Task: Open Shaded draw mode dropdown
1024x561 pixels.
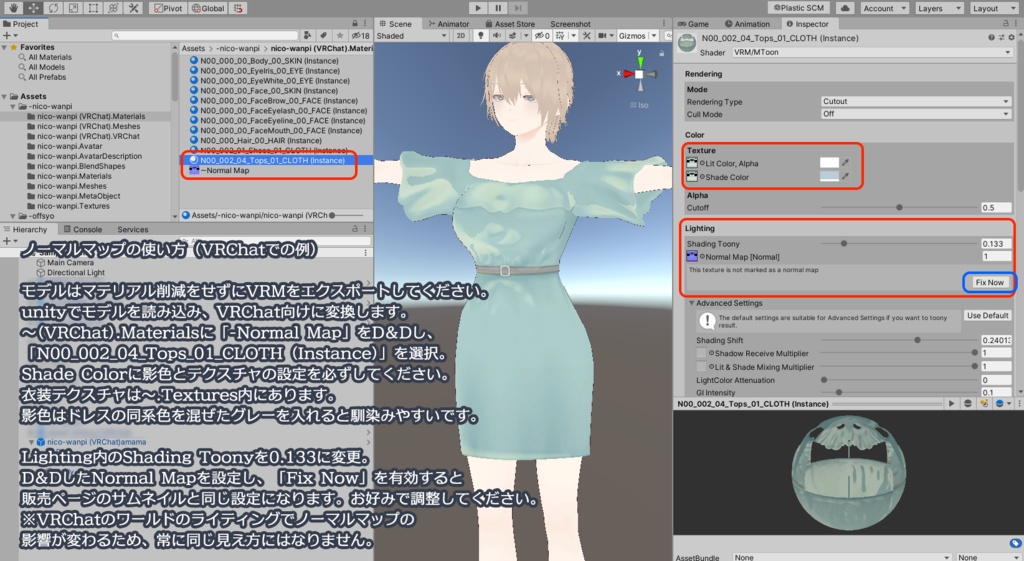Action: click(x=411, y=36)
